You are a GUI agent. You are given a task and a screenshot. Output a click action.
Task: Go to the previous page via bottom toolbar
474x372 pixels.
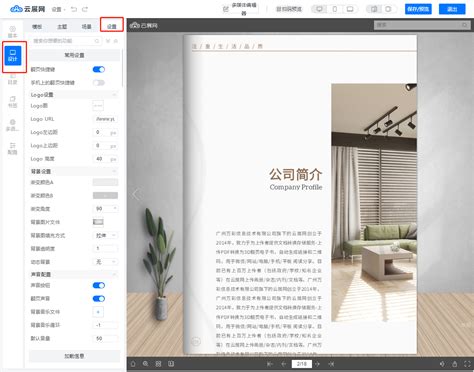pyautogui.click(x=284, y=364)
